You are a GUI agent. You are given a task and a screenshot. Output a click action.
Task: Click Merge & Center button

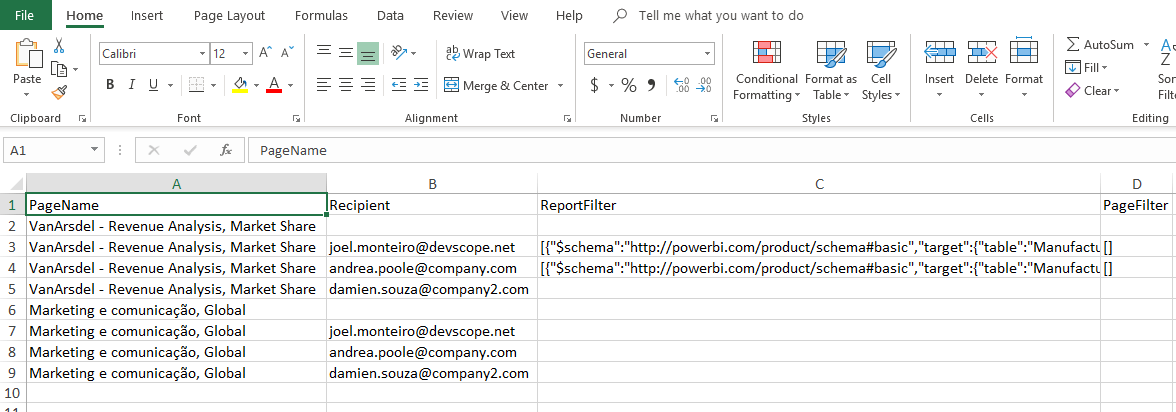(x=496, y=86)
